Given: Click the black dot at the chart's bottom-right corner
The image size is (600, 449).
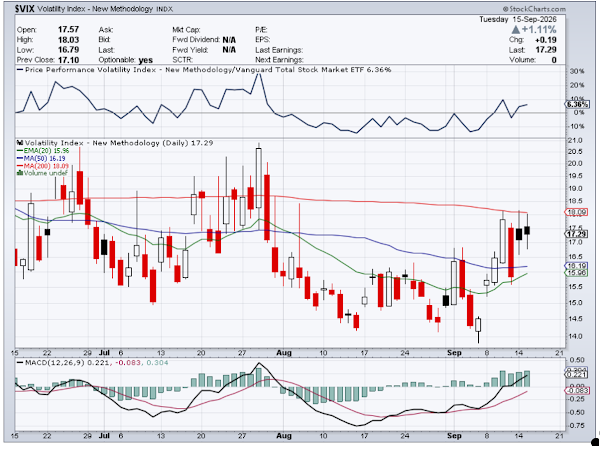Looking at the screenshot, I should [596, 442].
